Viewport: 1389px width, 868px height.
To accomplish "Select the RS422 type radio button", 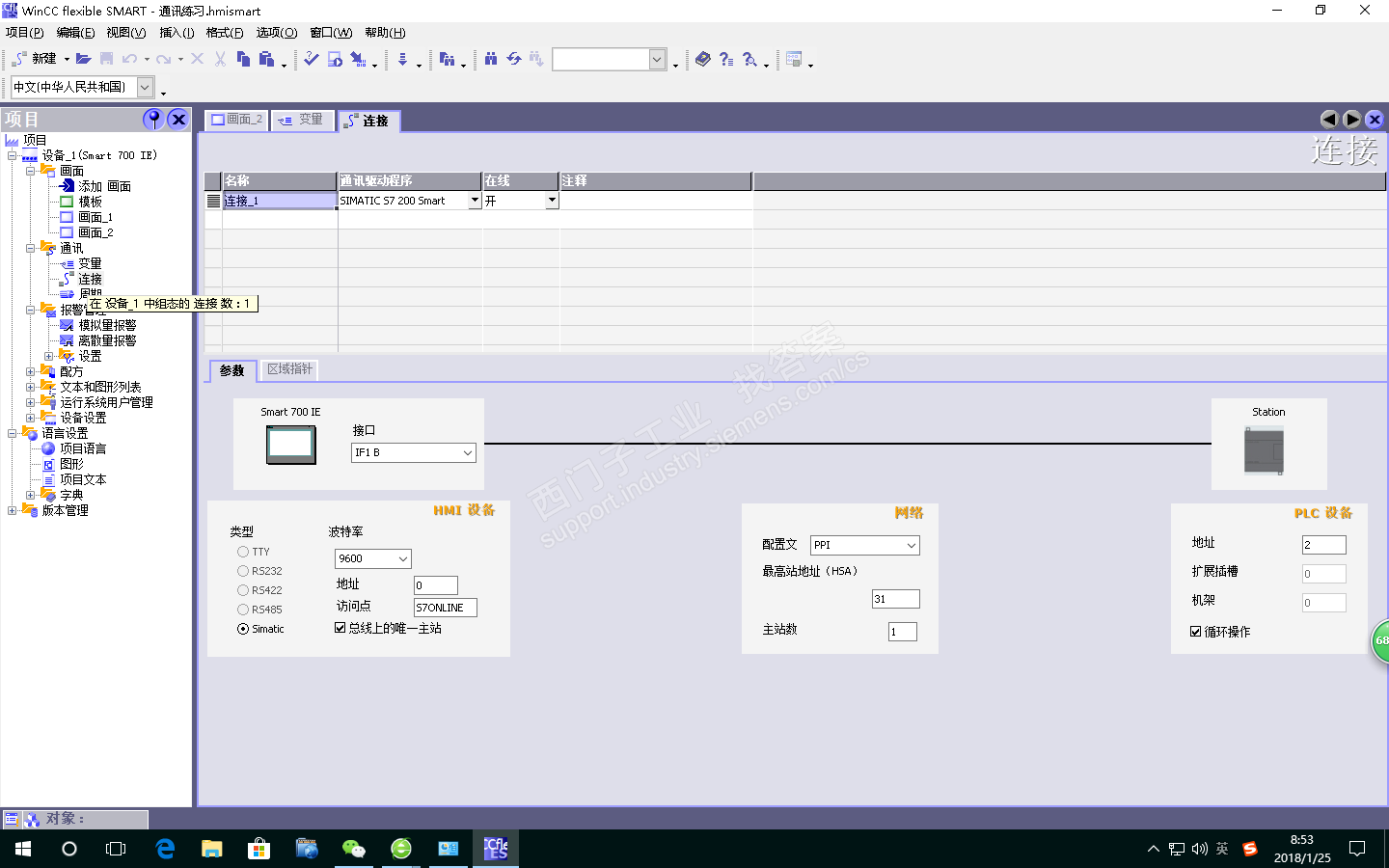I will (x=243, y=590).
